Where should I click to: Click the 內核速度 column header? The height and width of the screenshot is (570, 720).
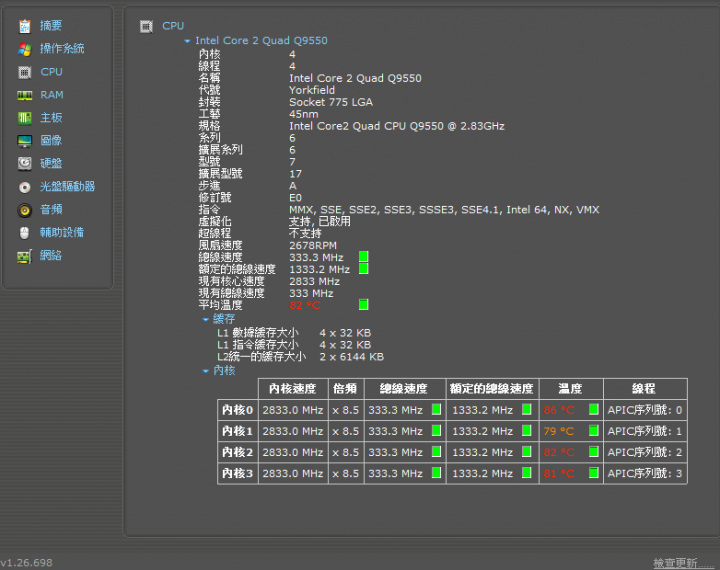tap(293, 389)
